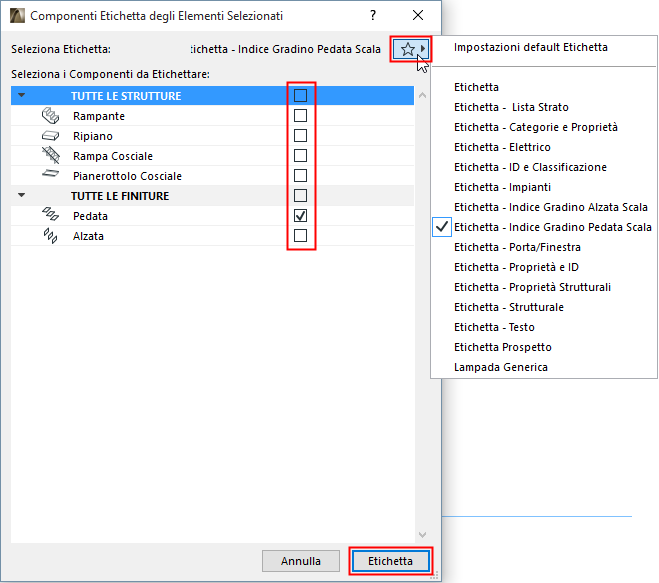This screenshot has height=583, width=659.
Task: Select Etichetta - Porta/Finestra
Action: (x=517, y=247)
